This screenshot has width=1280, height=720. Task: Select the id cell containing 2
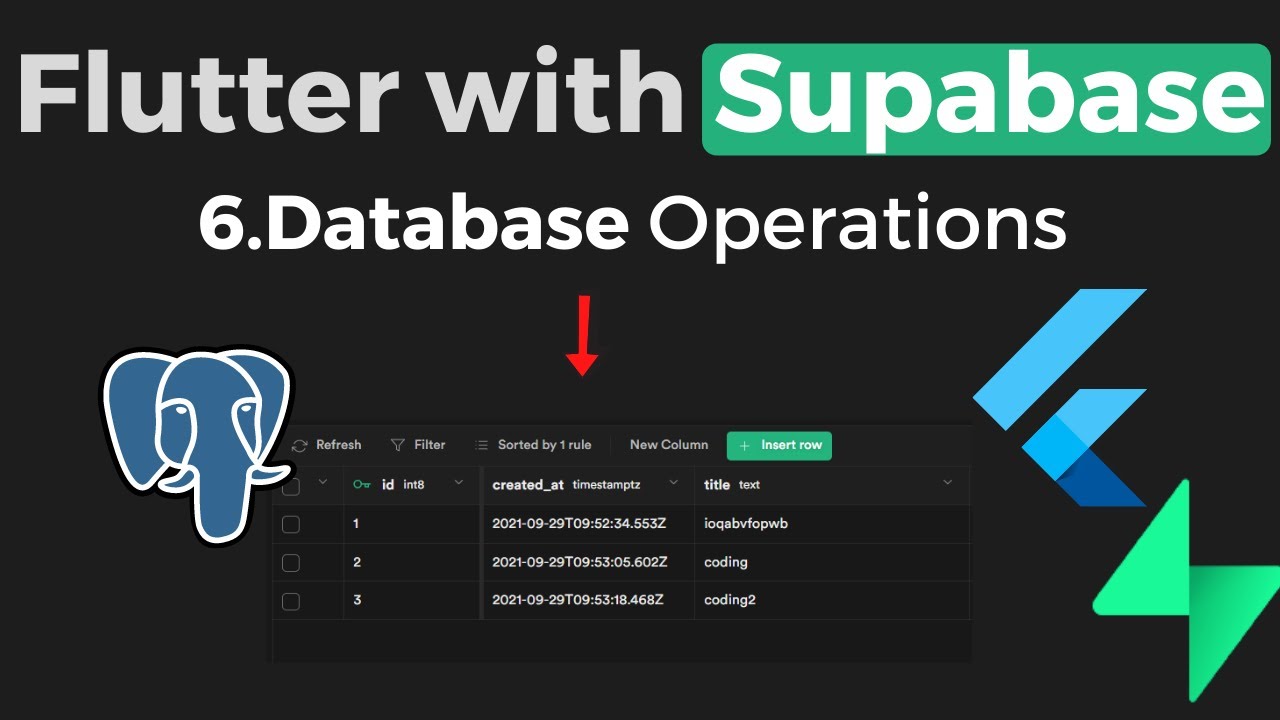pyautogui.click(x=412, y=562)
